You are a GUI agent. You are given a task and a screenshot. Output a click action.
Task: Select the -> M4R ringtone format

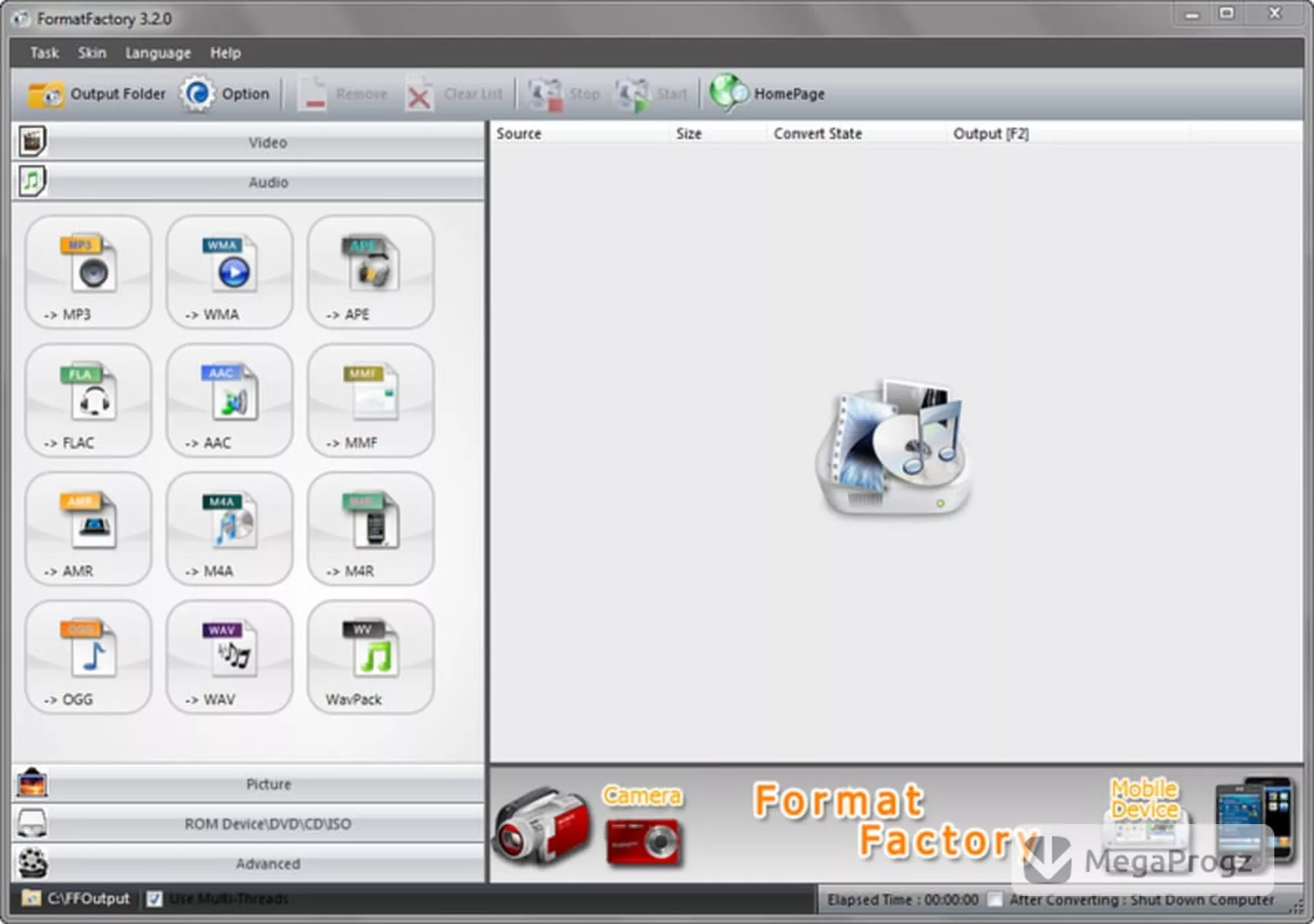370,528
